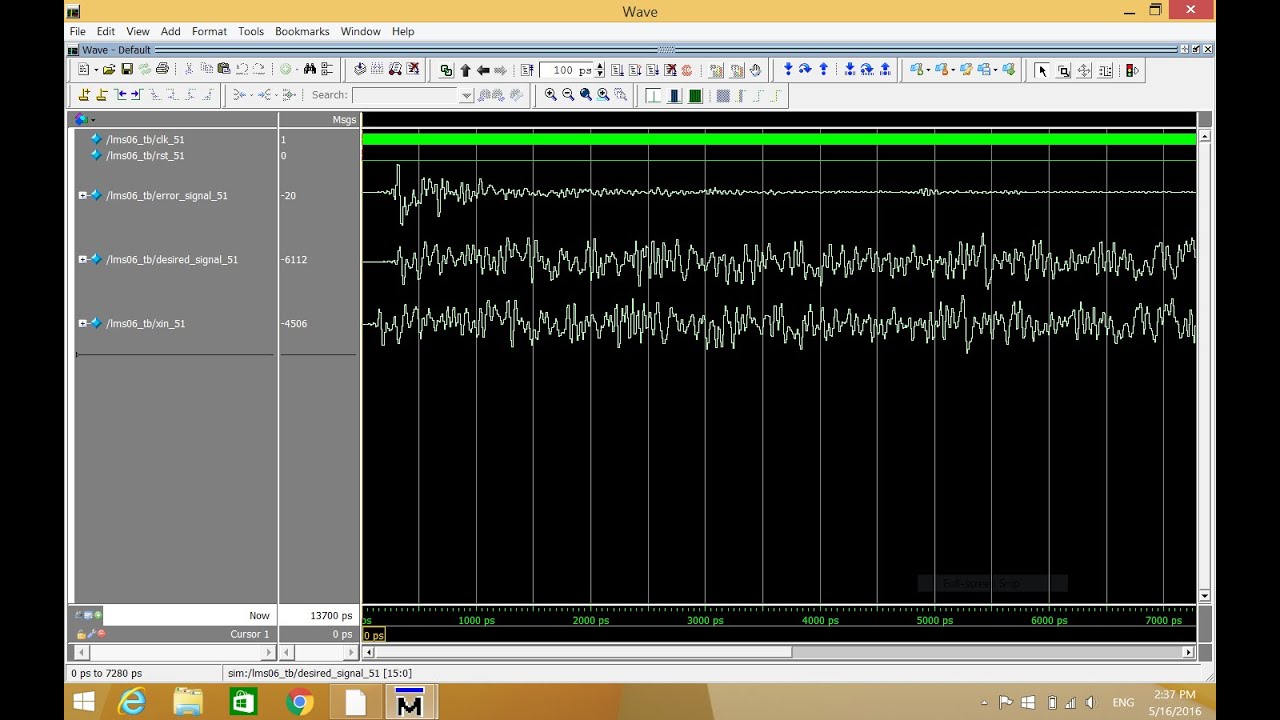Click the Step Into blue down-arrow icon
Viewport: 1280px width, 720px height.
click(788, 69)
